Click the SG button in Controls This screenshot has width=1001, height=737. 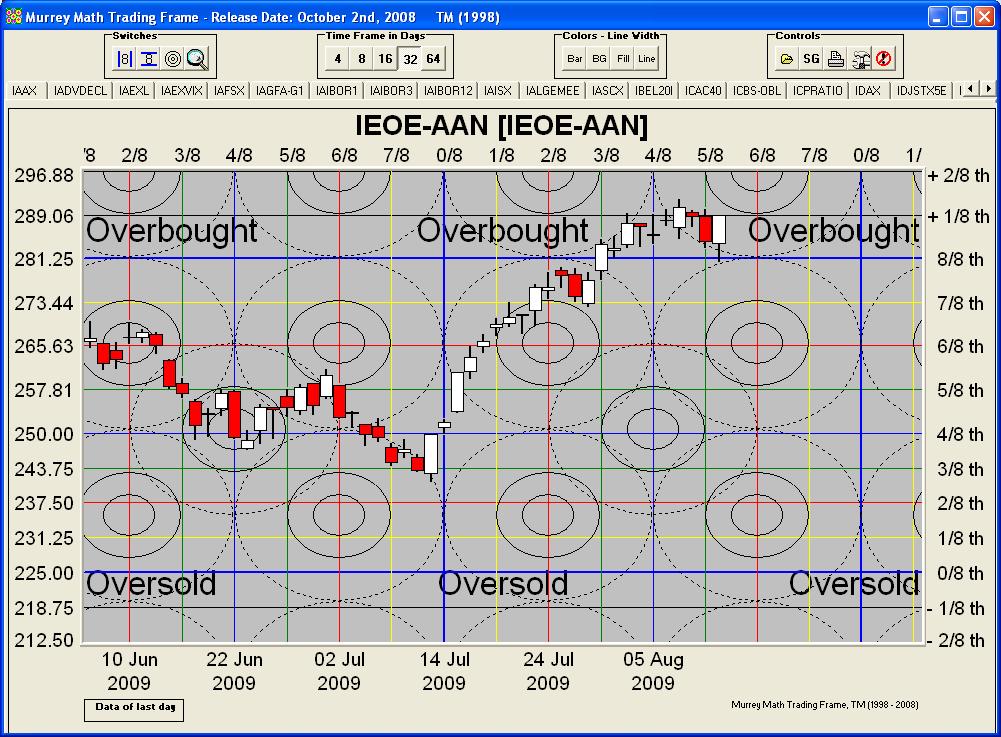point(811,59)
